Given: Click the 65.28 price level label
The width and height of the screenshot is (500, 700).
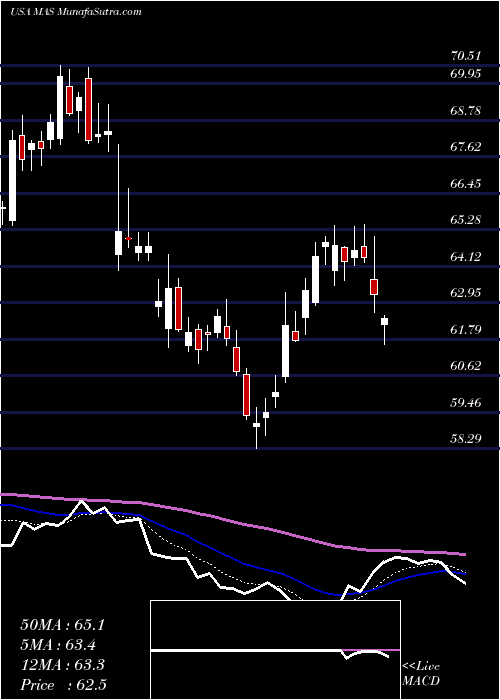Looking at the screenshot, I should point(466,220).
